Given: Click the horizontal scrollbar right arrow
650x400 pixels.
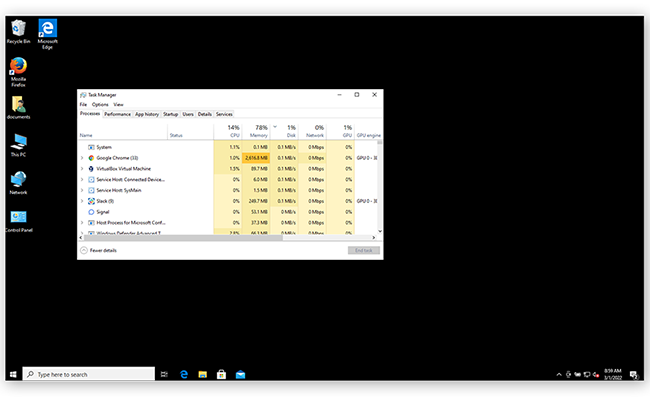Looking at the screenshot, I should 374,238.
